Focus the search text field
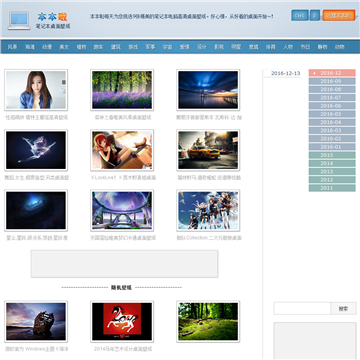The width and height of the screenshot is (360, 360). (302, 308)
